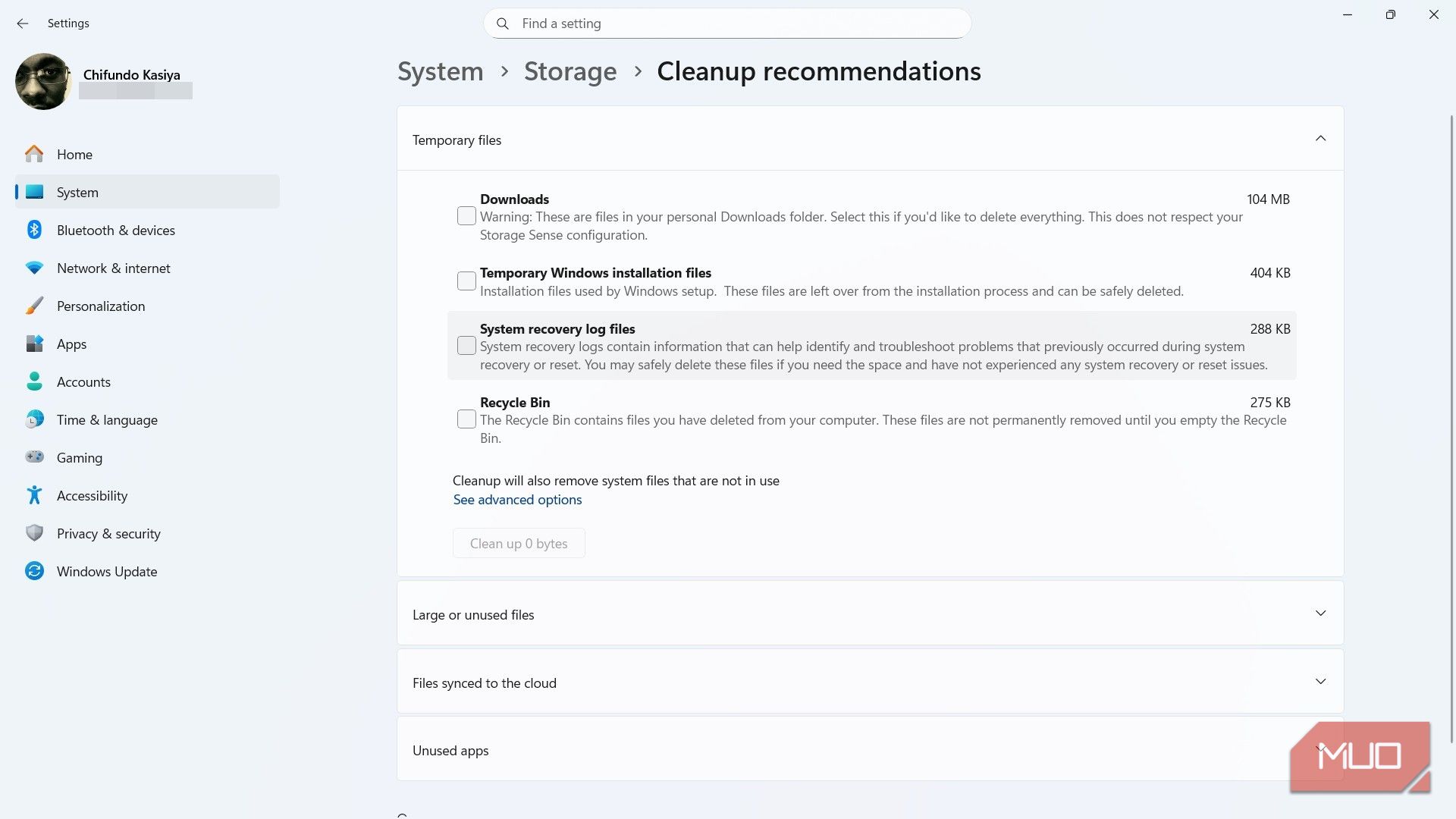Select the Recycle Bin checkbox
The width and height of the screenshot is (1456, 819).
coord(466,419)
